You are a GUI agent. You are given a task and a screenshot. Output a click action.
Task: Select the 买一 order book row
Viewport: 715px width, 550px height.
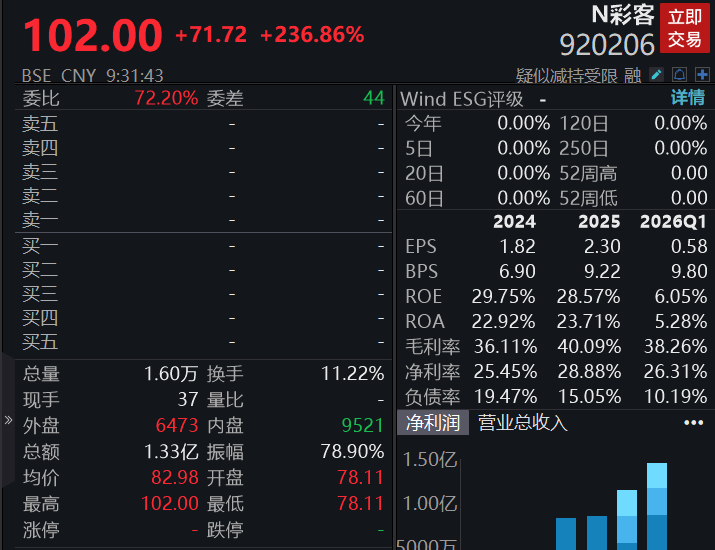pyautogui.click(x=203, y=246)
